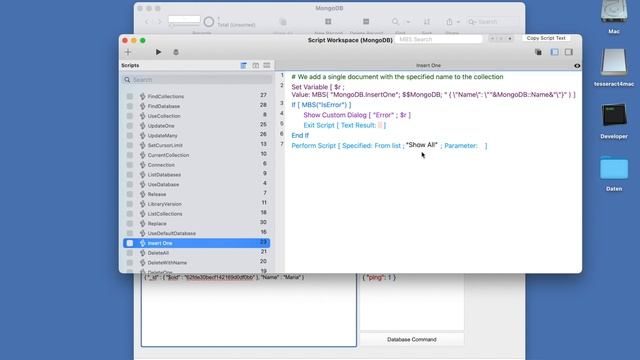Click the script icon beside LibraryVersion
Screen dimensions: 640x360
coord(142,204)
